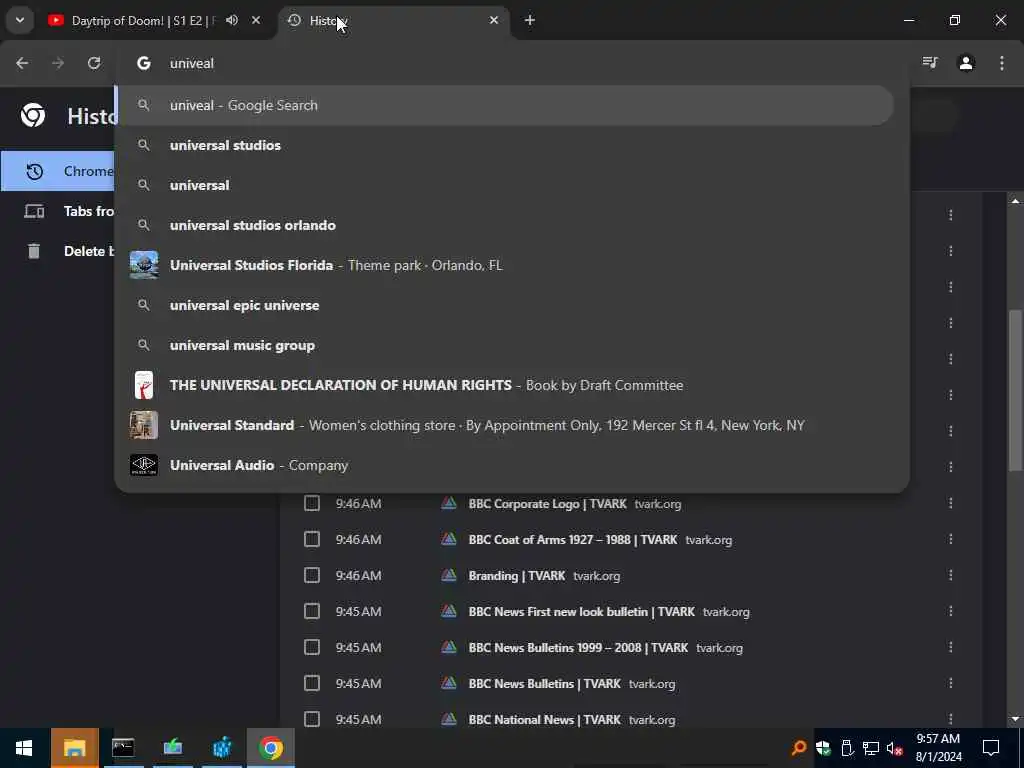
Task: Check the BBC National News entry box
Action: pos(312,719)
